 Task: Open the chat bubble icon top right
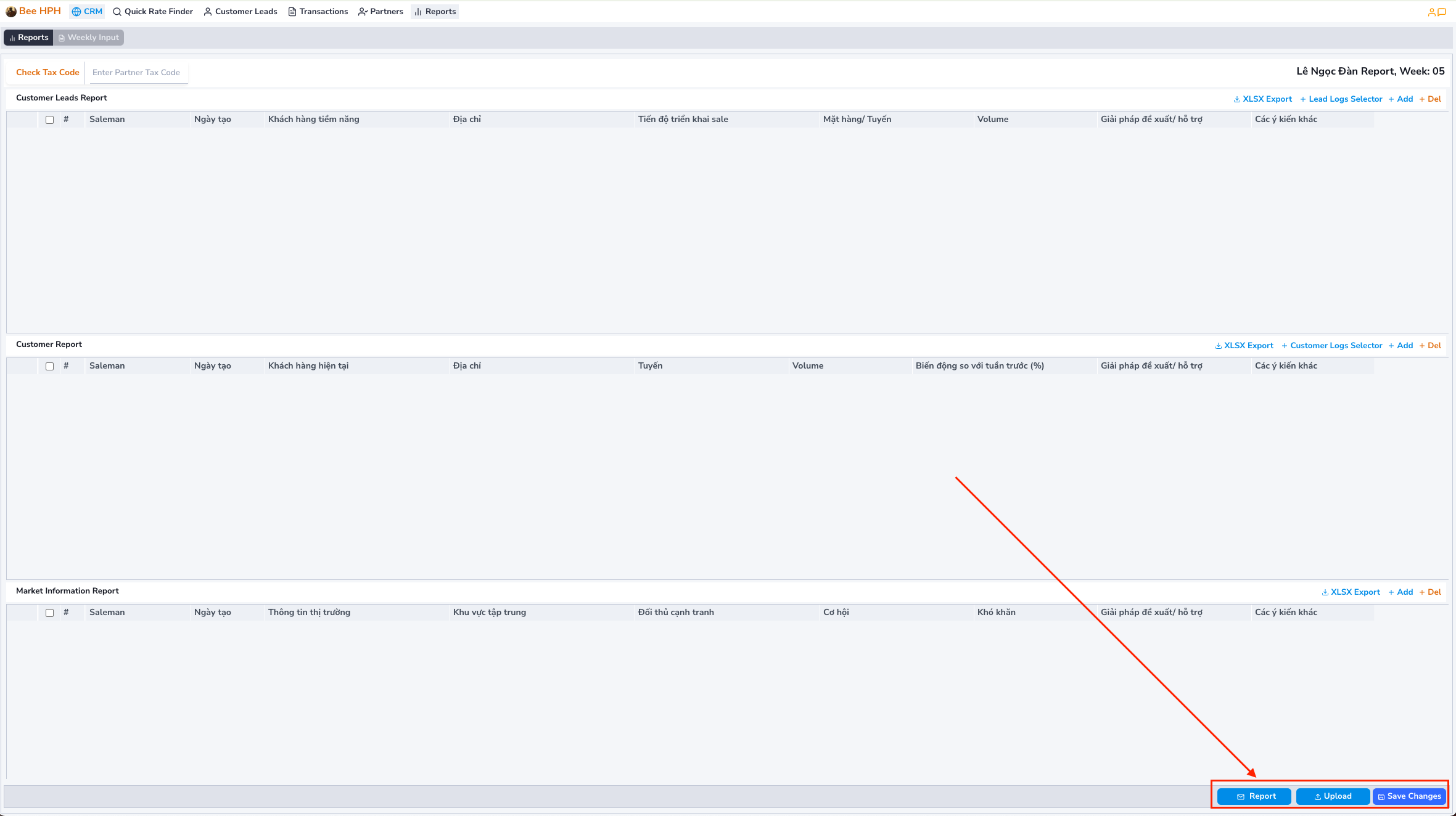tap(1444, 12)
